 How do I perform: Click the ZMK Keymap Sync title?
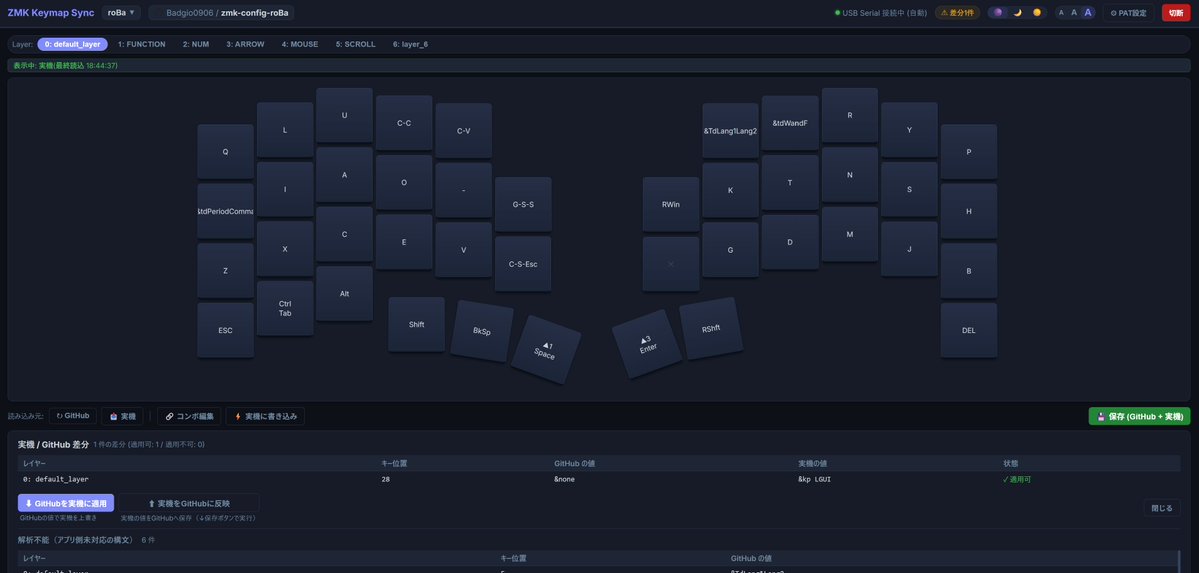[51, 13]
